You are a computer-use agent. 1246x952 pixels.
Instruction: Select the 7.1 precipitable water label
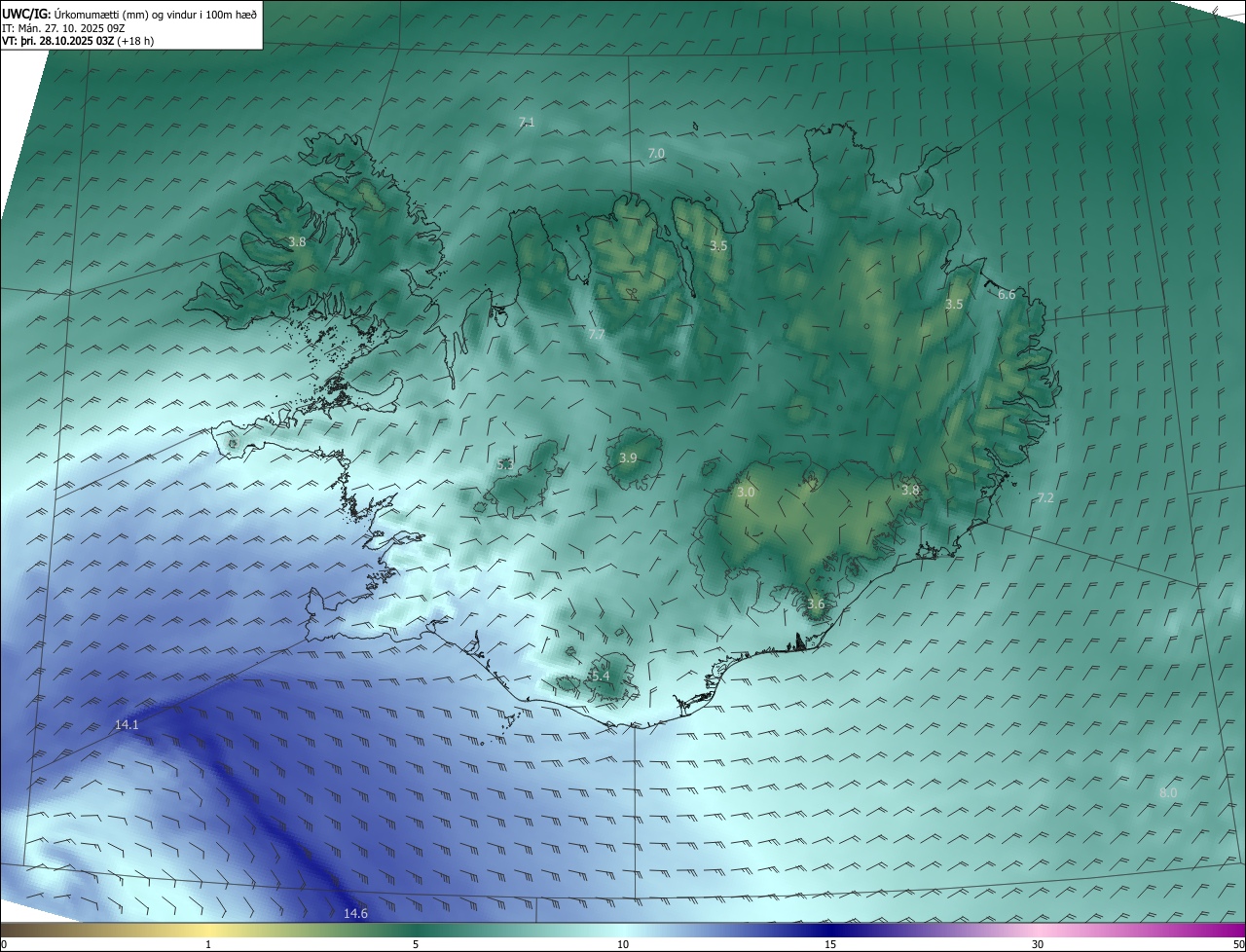click(x=527, y=122)
